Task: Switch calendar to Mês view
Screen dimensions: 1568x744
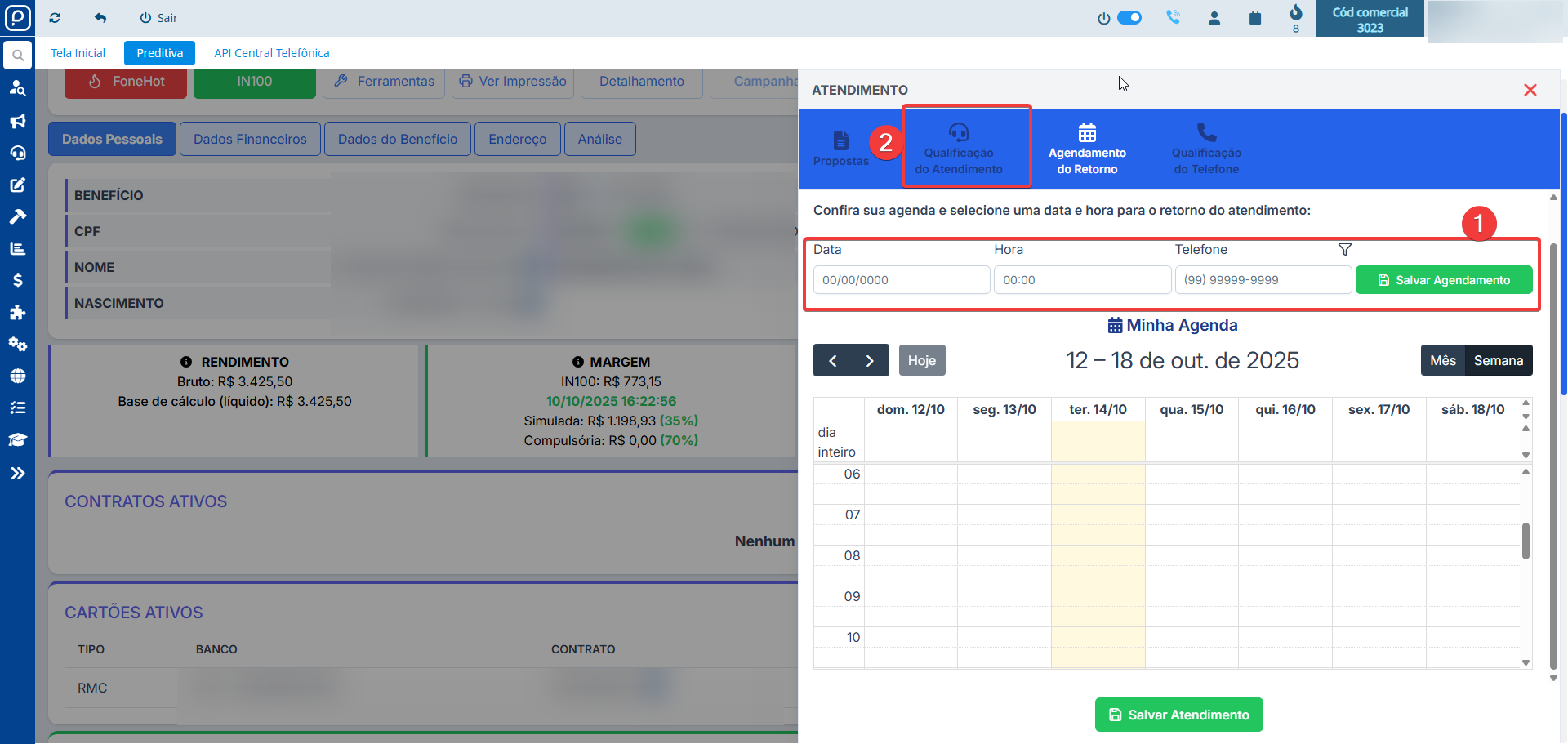Action: 1442,360
